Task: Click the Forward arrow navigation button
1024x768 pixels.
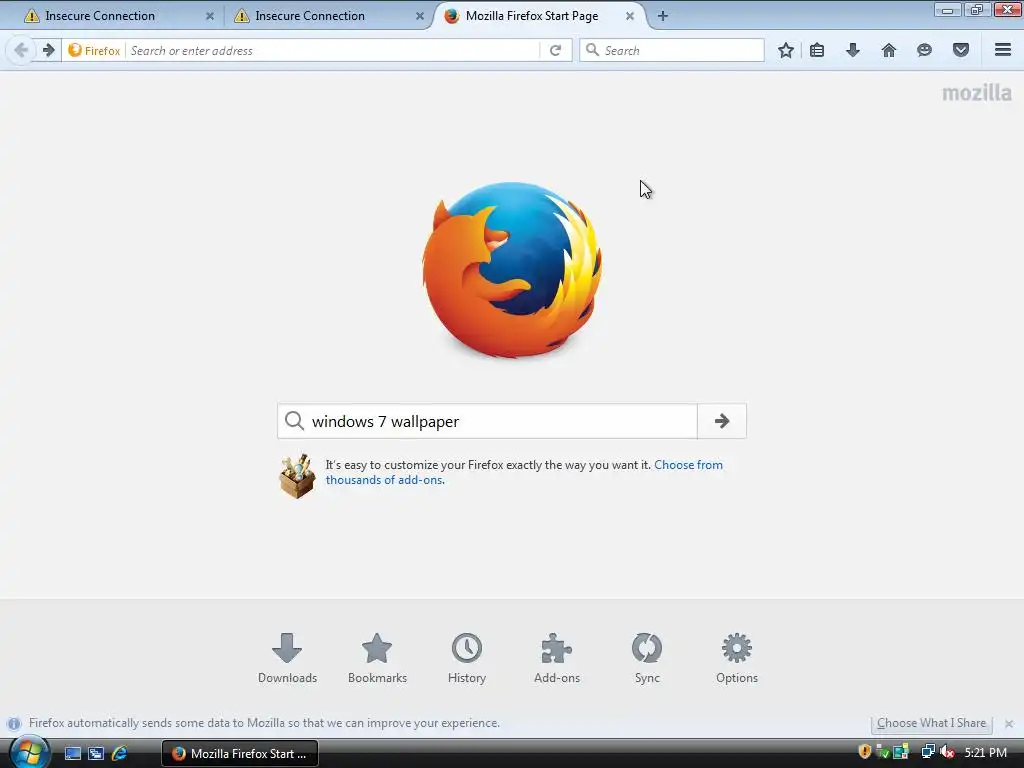Action: tap(48, 50)
